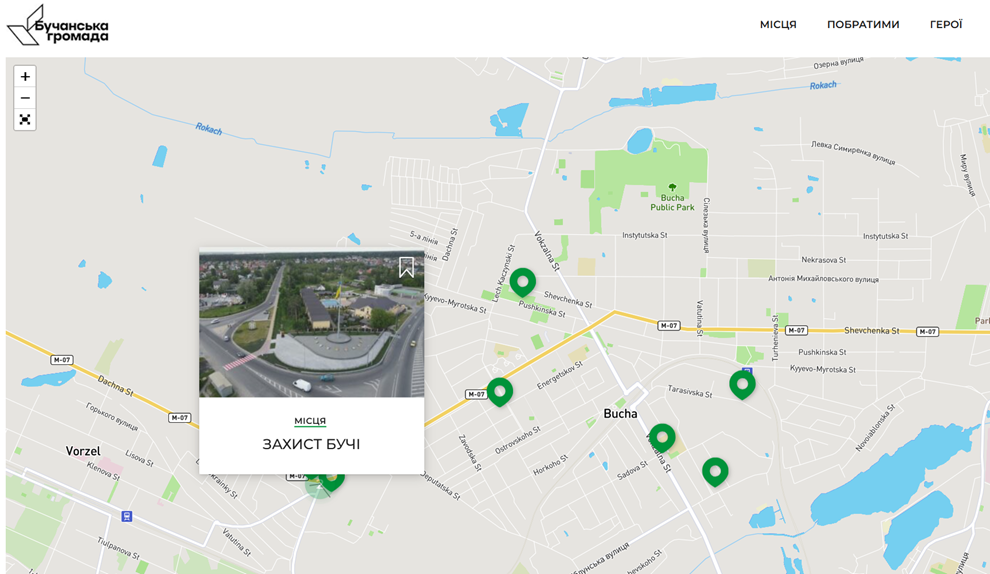Click the Левка Симиренка вулиця label
Screen dimensions: 990x574
point(853,153)
